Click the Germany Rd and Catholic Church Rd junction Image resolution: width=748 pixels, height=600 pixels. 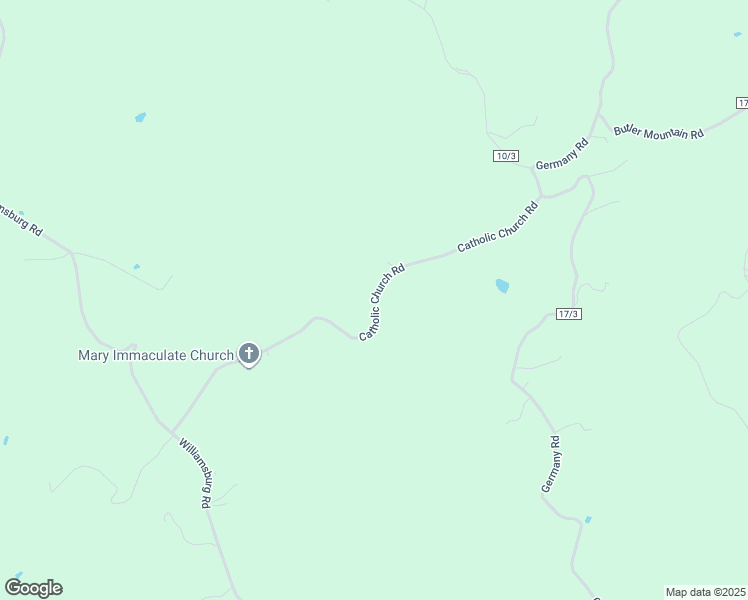tap(541, 196)
